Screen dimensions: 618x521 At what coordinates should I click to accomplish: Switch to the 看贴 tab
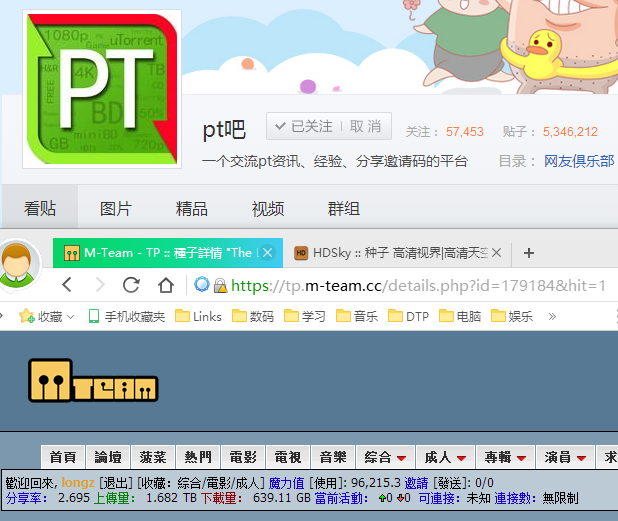(40, 208)
